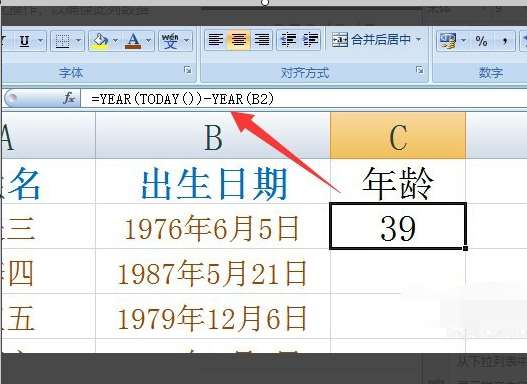Apply font color with the A icon
This screenshot has width=527, height=384.
(x=133, y=41)
